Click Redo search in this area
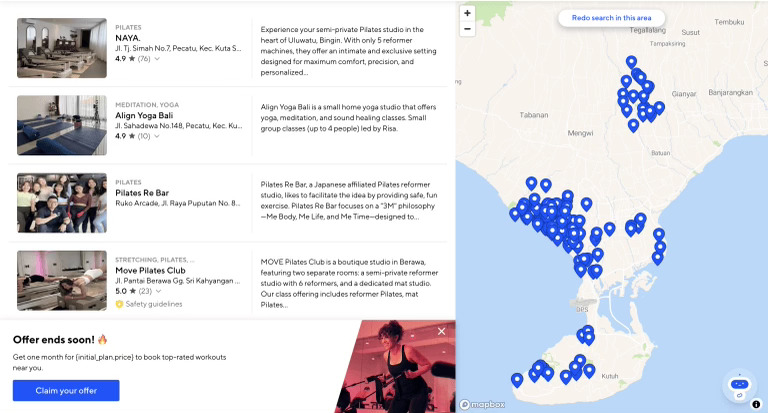The height and width of the screenshot is (413, 768). coord(611,18)
